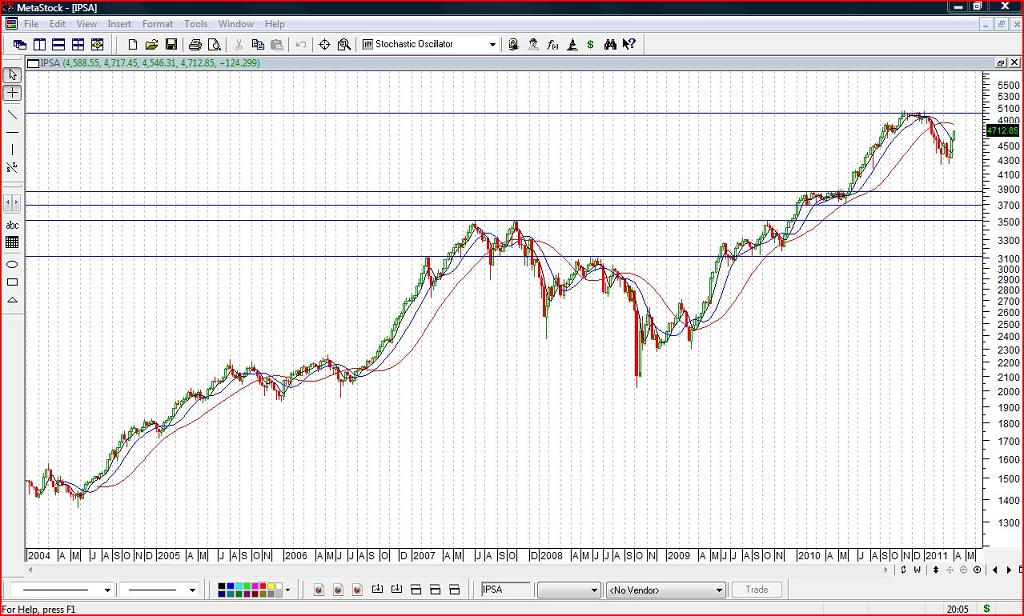Expand the color palette dropdown arrow
This screenshot has height=616, width=1024.
pos(287,590)
